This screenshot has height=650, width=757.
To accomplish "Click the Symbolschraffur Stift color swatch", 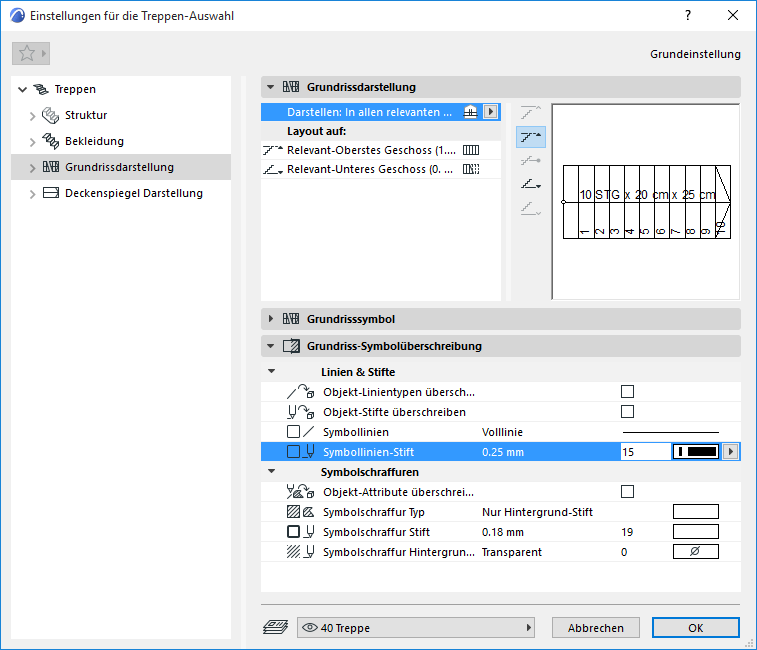I will 696,532.
